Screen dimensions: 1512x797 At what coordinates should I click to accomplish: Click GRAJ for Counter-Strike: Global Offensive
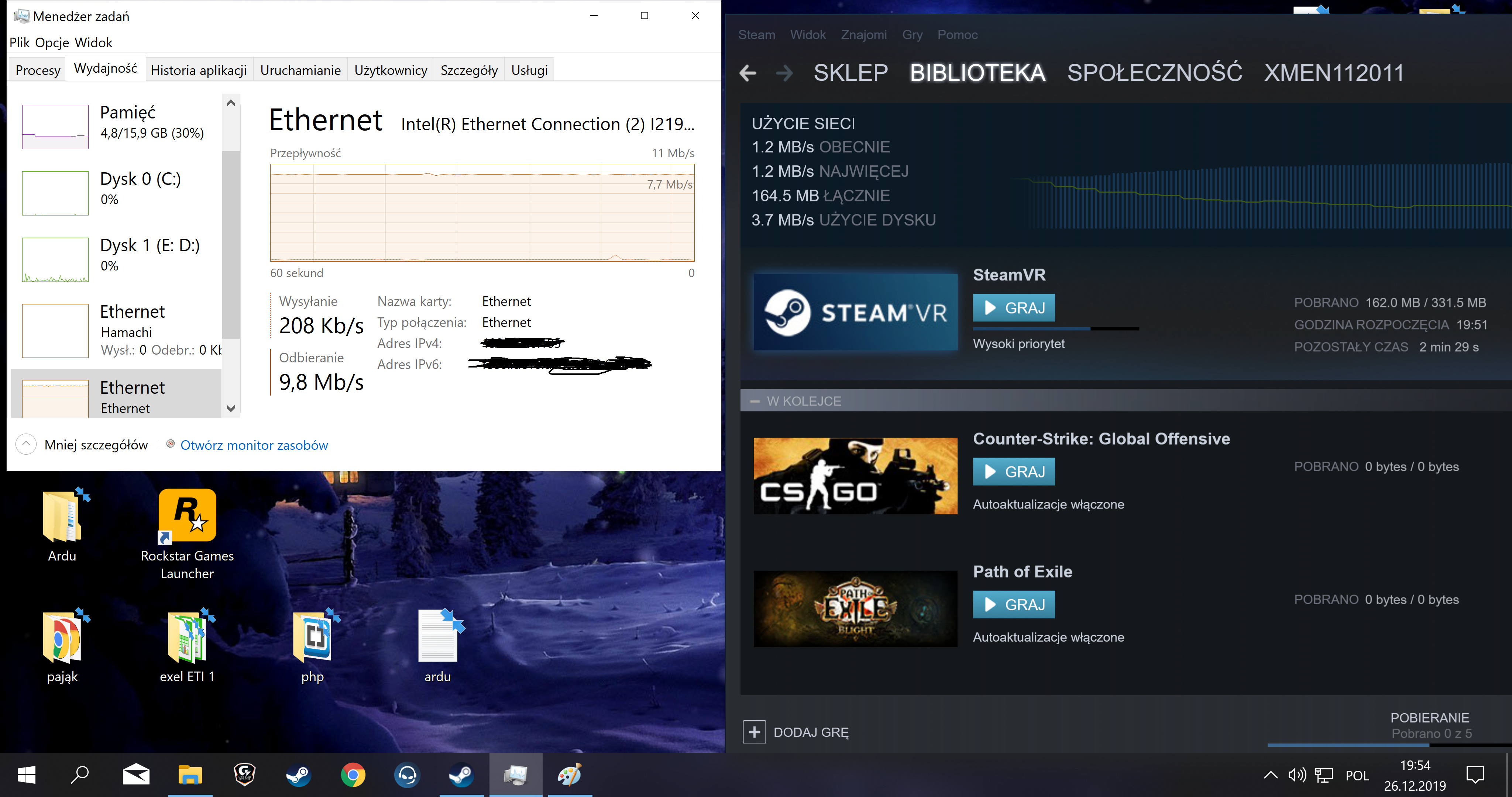pos(1014,471)
